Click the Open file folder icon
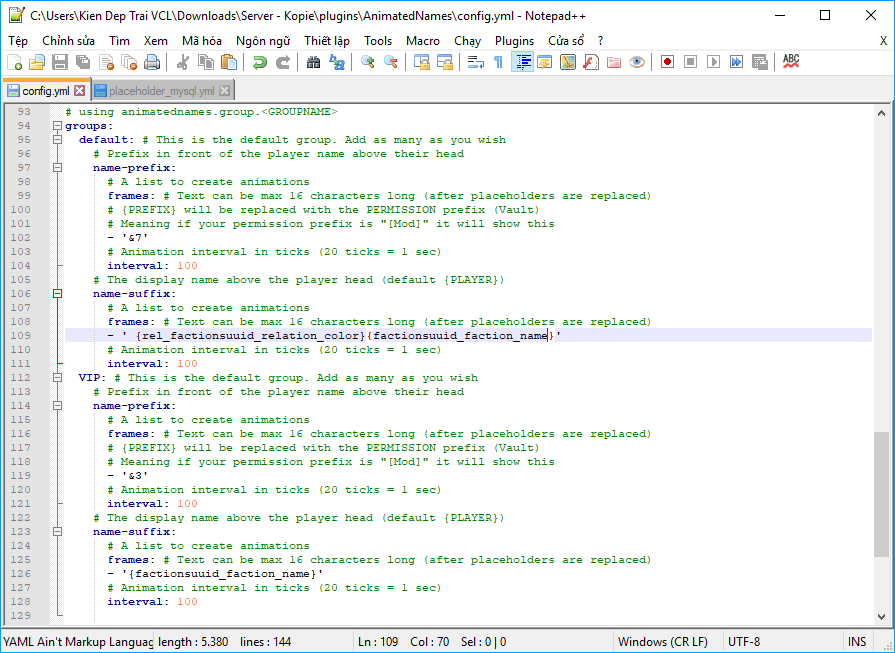This screenshot has height=653, width=895. pyautogui.click(x=37, y=62)
